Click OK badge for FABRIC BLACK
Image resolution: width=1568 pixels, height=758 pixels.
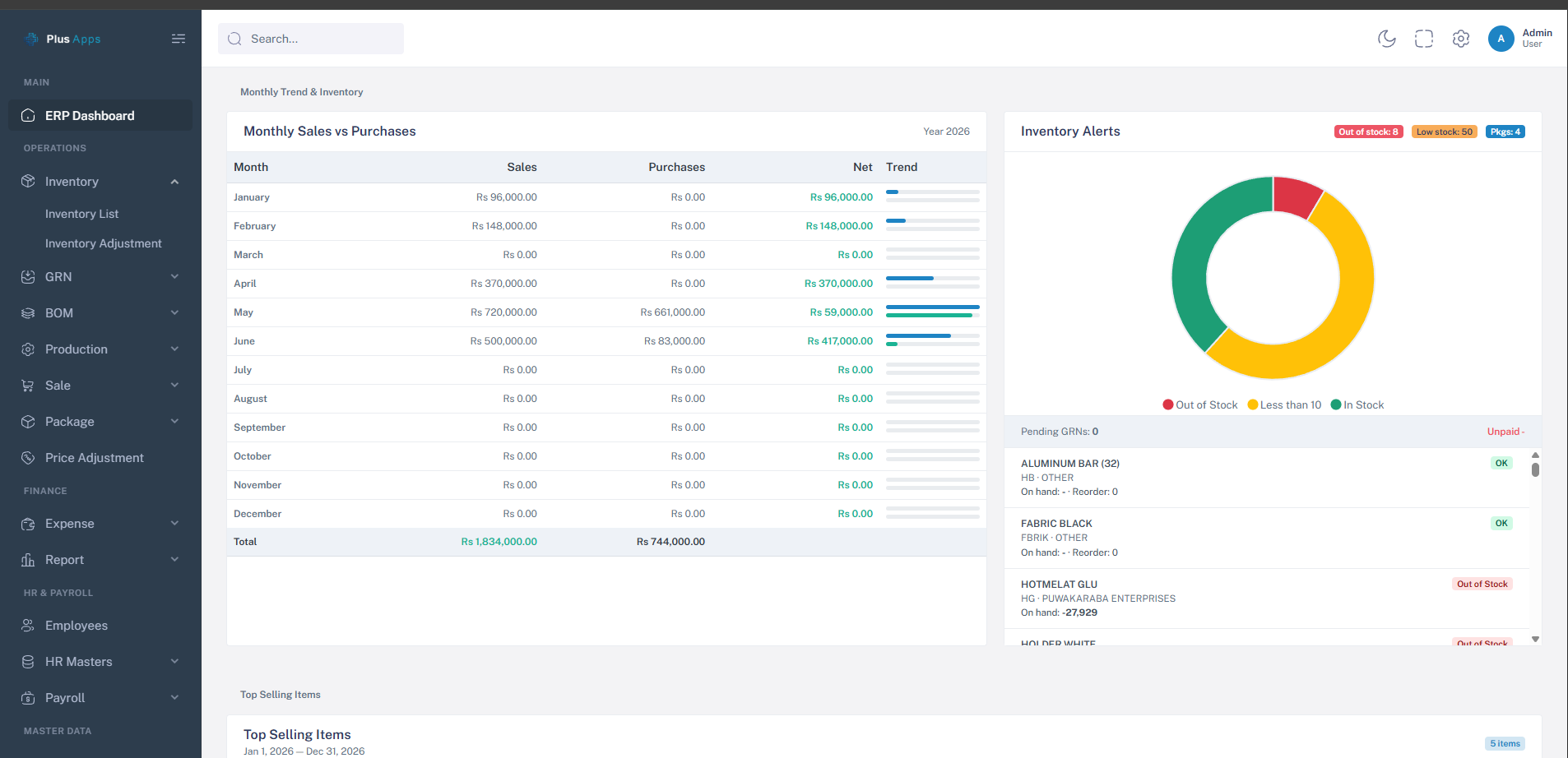click(1501, 524)
